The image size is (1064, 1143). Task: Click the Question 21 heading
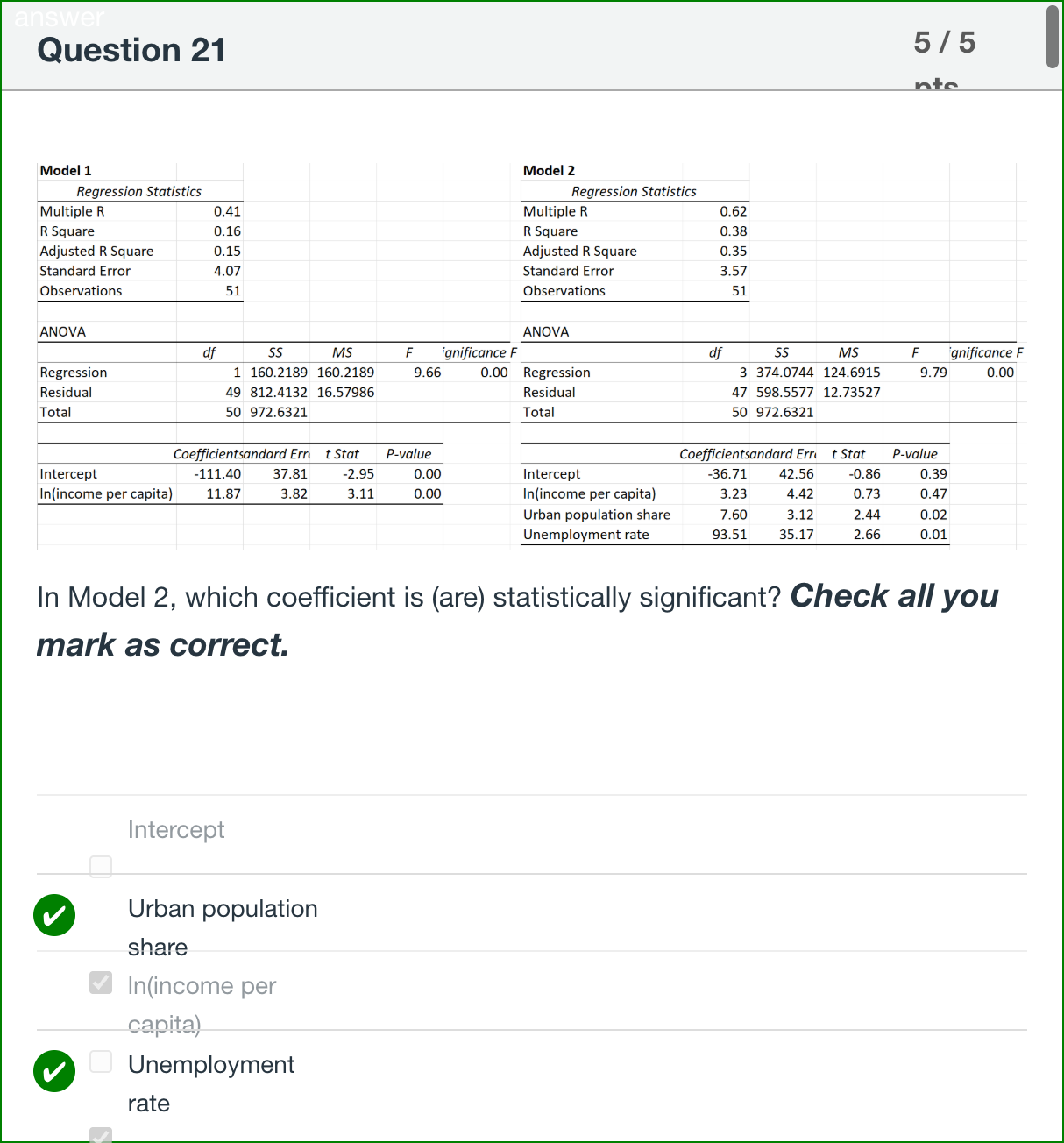click(x=131, y=50)
